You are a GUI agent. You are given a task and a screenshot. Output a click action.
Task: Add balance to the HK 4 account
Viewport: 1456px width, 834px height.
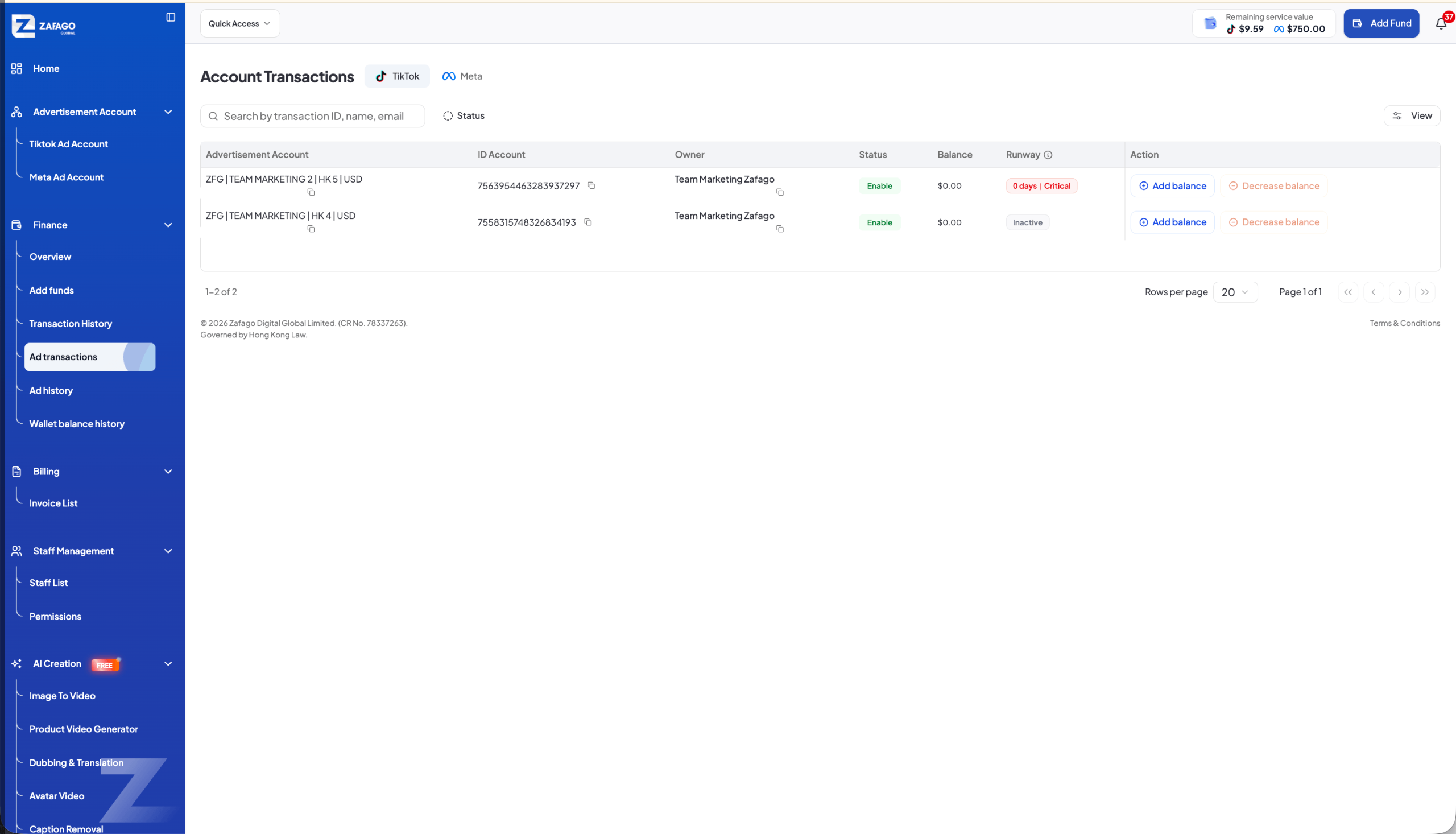[x=1172, y=222]
